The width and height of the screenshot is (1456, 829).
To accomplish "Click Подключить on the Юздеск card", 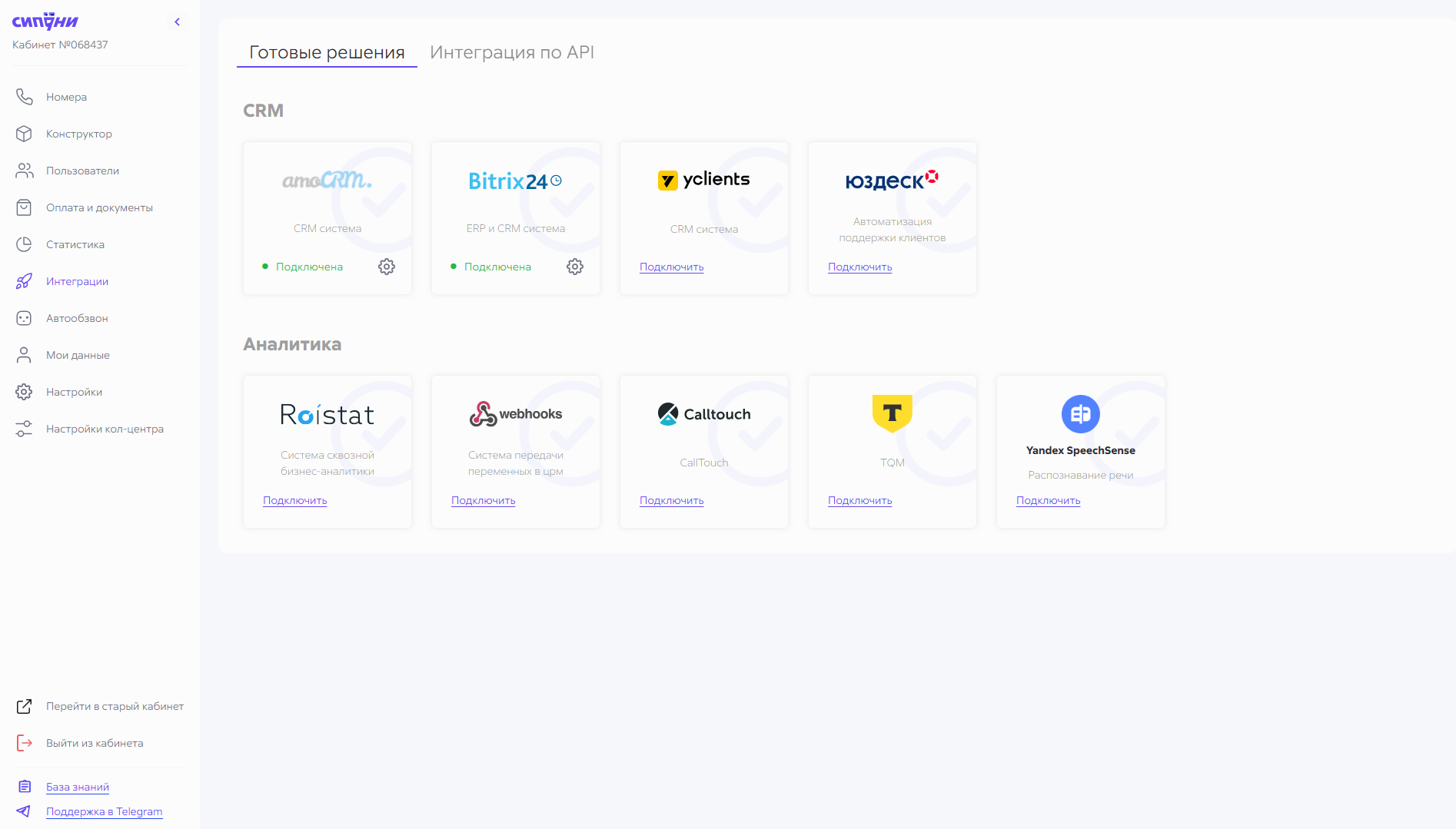I will 860,267.
